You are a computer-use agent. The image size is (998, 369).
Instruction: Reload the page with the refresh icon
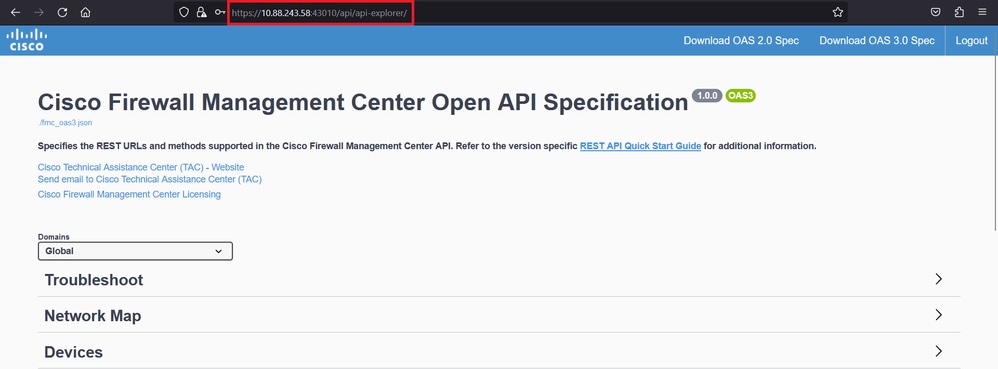[62, 12]
